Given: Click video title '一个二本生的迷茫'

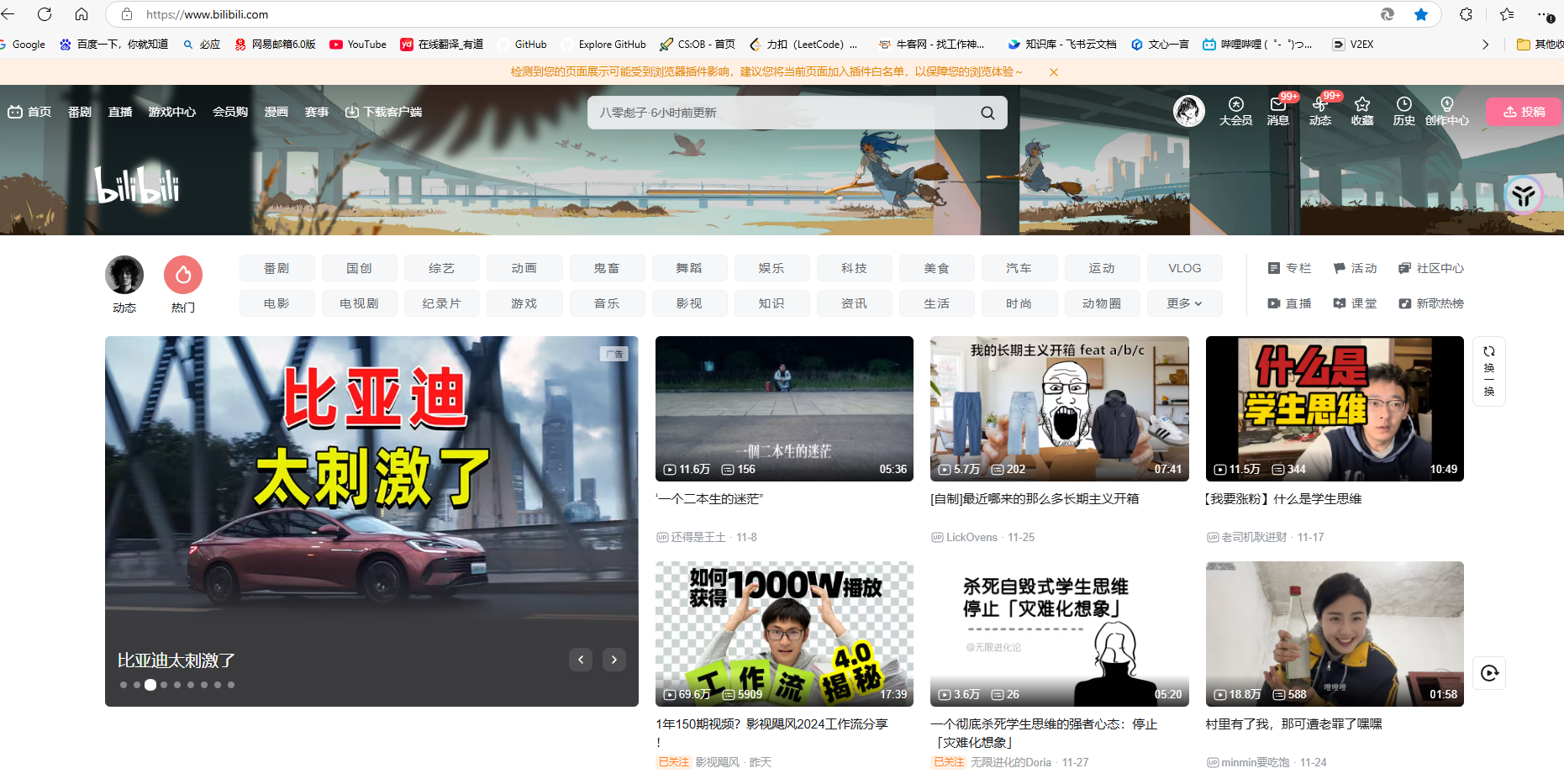Looking at the screenshot, I should 709,499.
